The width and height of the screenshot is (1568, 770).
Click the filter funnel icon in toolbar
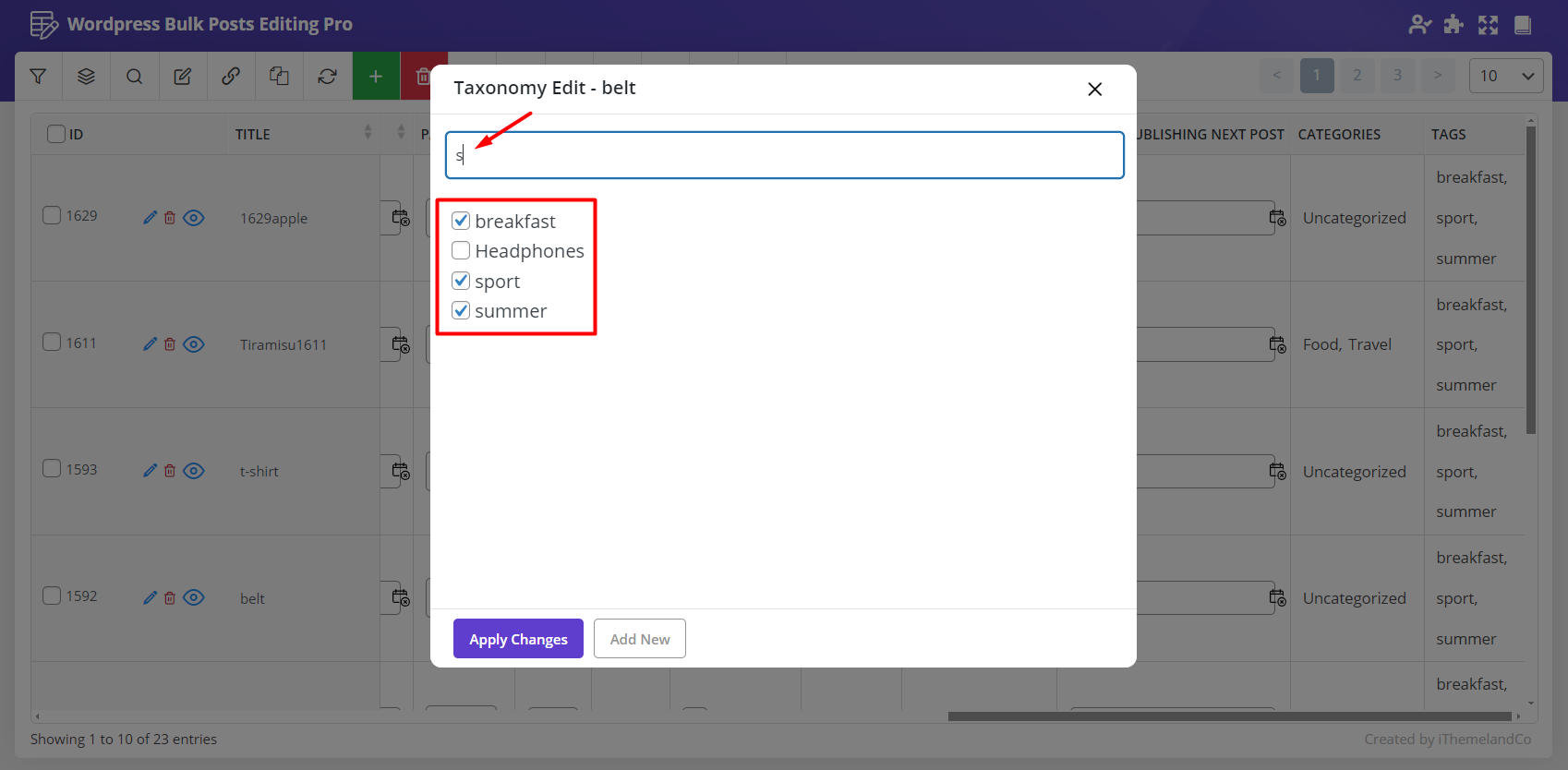(38, 77)
